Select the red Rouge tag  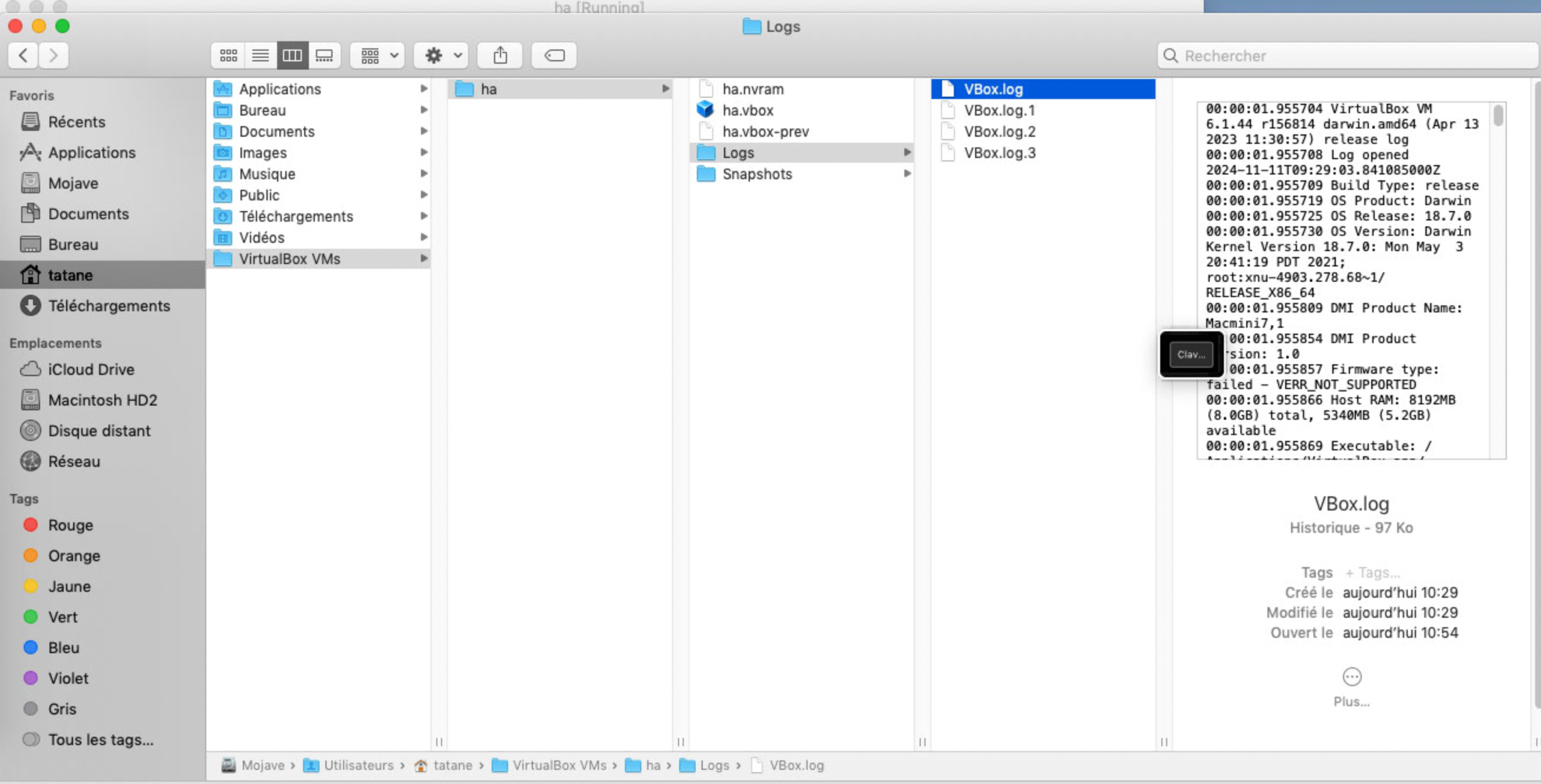pos(70,525)
